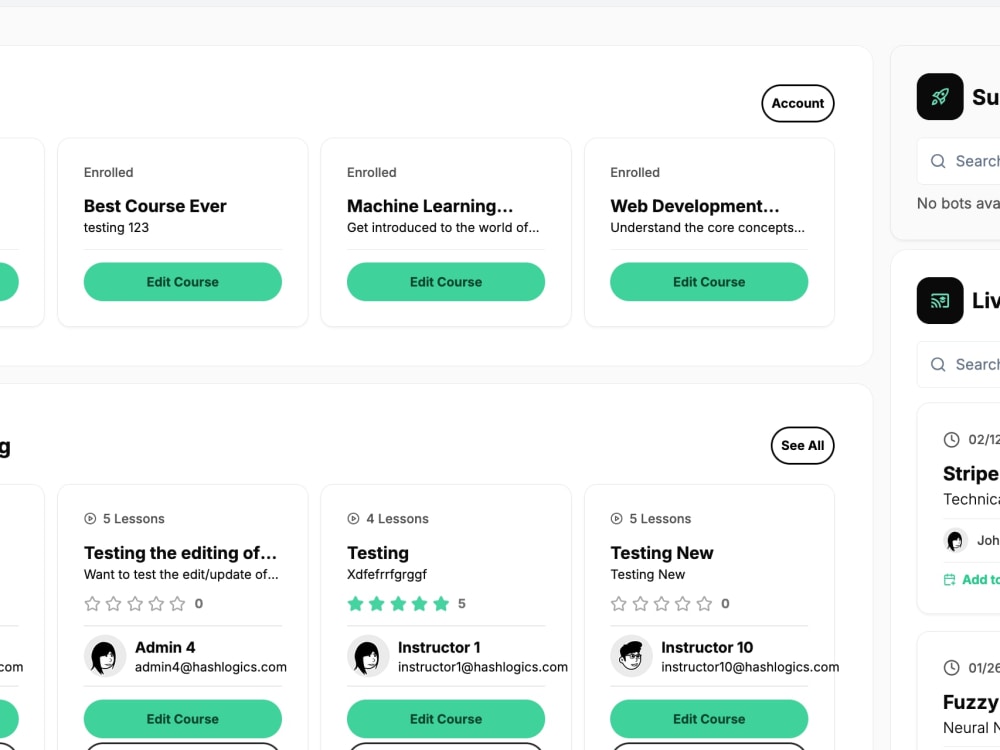
Task: Click Edit Course under Testing New
Action: pyautogui.click(x=709, y=719)
